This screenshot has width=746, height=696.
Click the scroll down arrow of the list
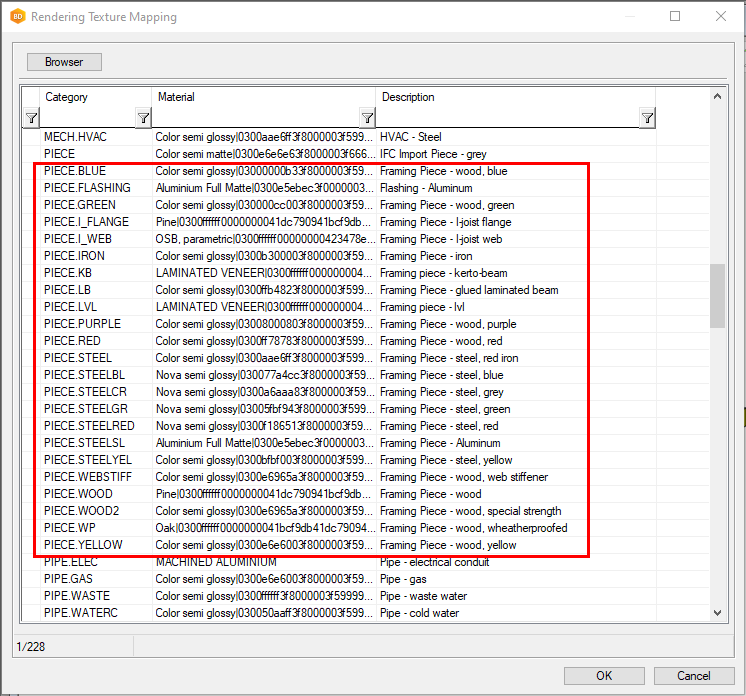point(717,613)
